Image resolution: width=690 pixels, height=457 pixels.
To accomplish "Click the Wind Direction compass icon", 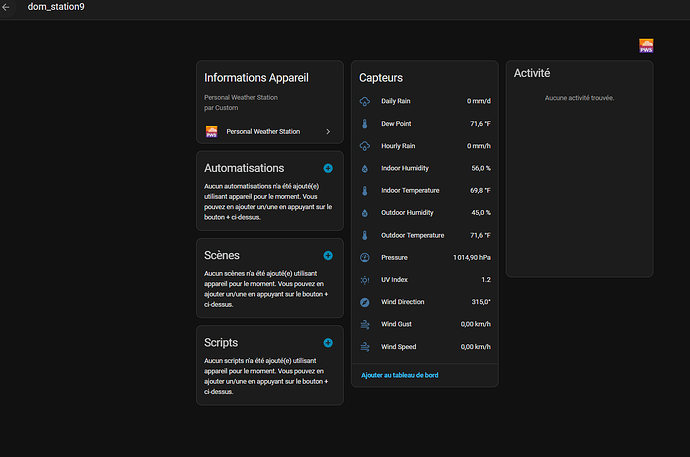I will tap(365, 302).
